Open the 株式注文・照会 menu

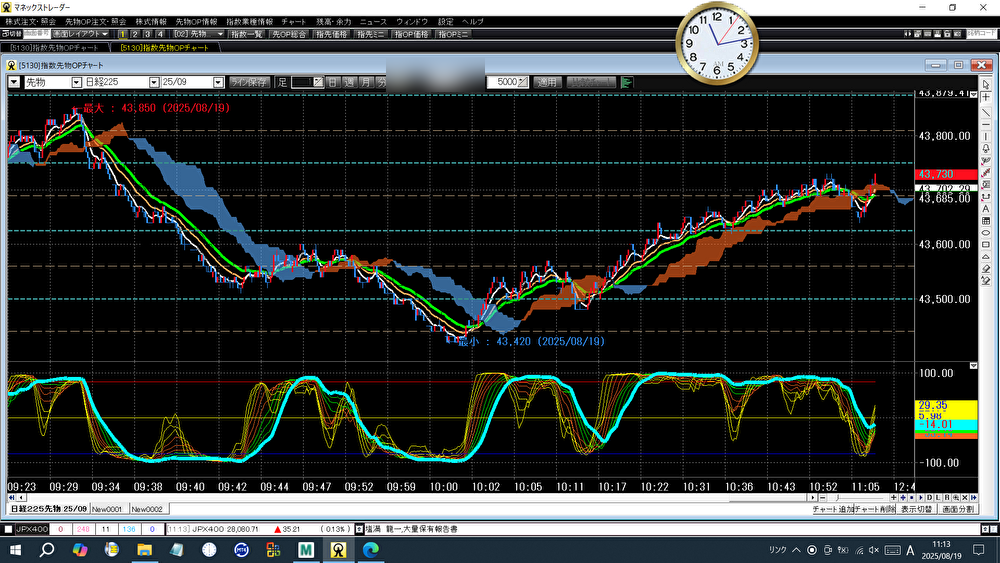point(31,22)
